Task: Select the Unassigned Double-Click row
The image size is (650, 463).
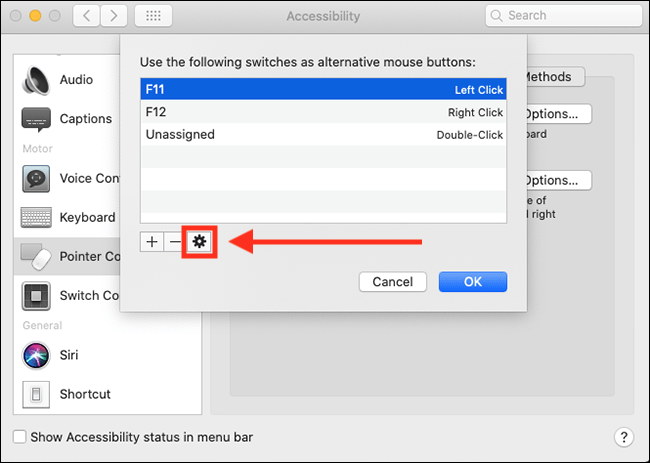Action: click(x=323, y=134)
